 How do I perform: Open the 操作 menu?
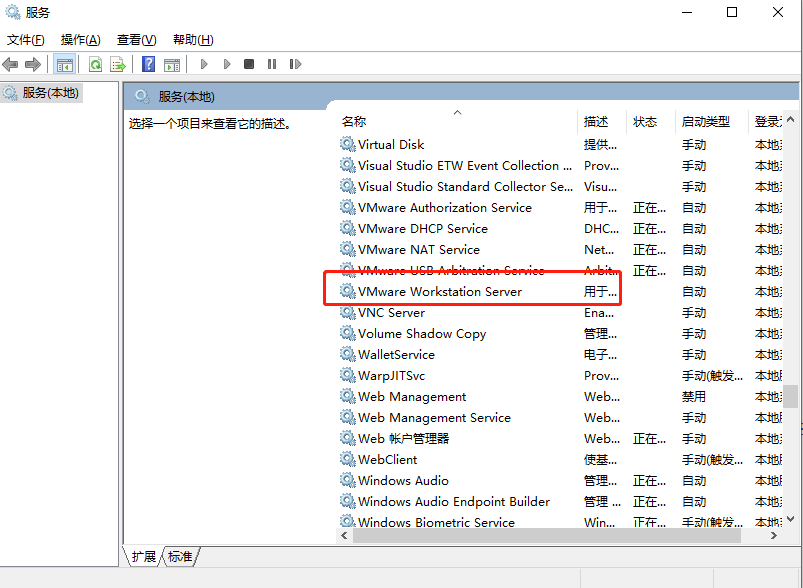point(78,40)
